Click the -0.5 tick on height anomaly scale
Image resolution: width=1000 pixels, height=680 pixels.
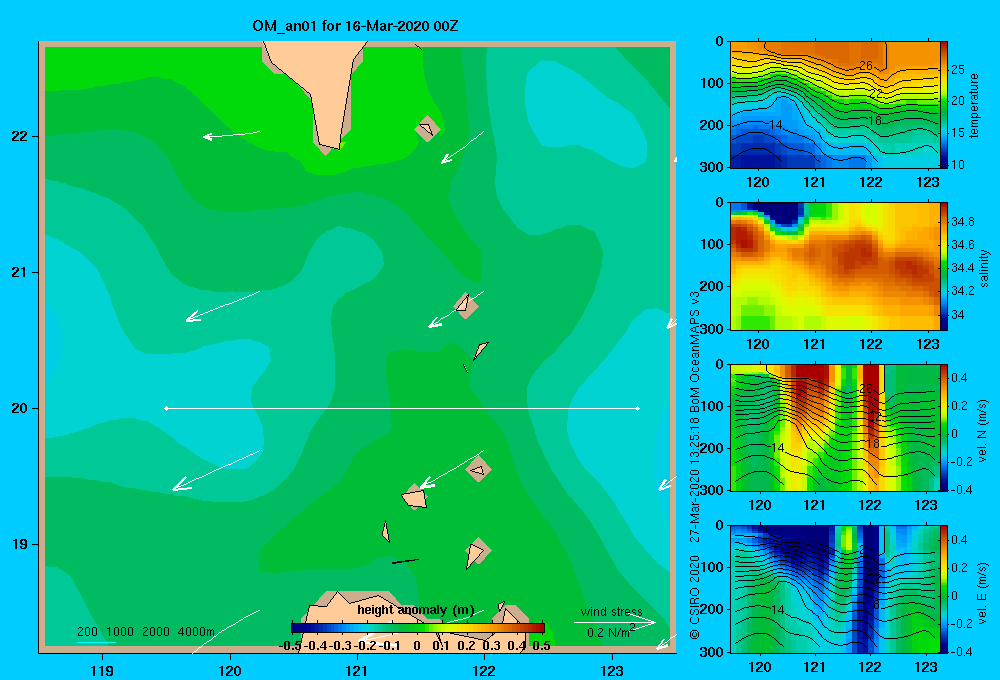(x=290, y=646)
